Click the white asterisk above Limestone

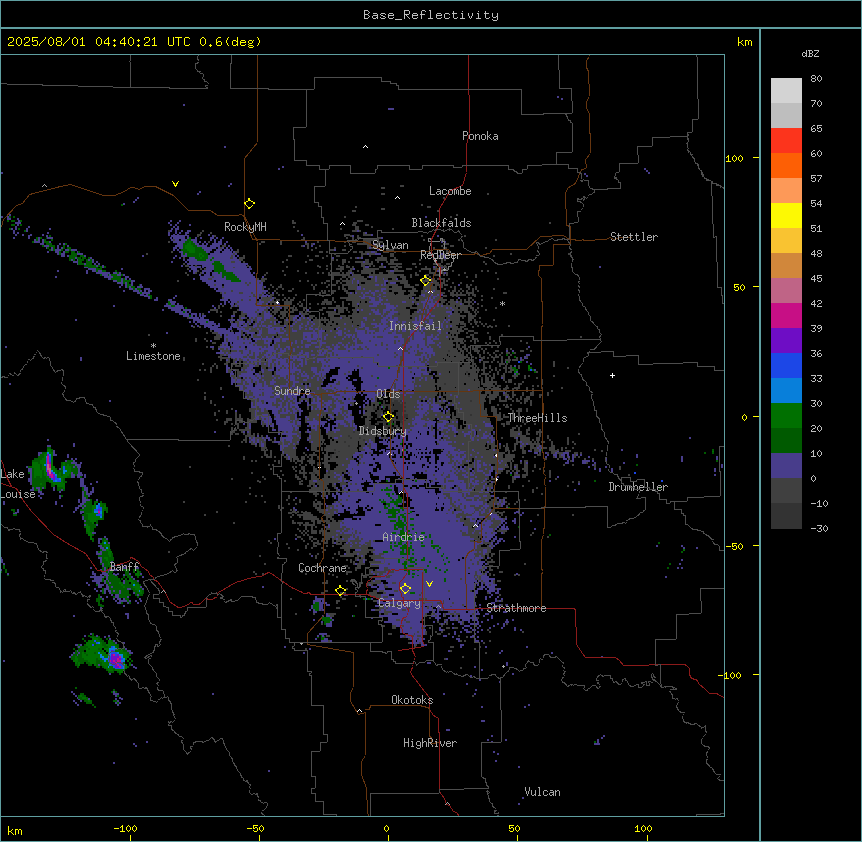point(153,346)
